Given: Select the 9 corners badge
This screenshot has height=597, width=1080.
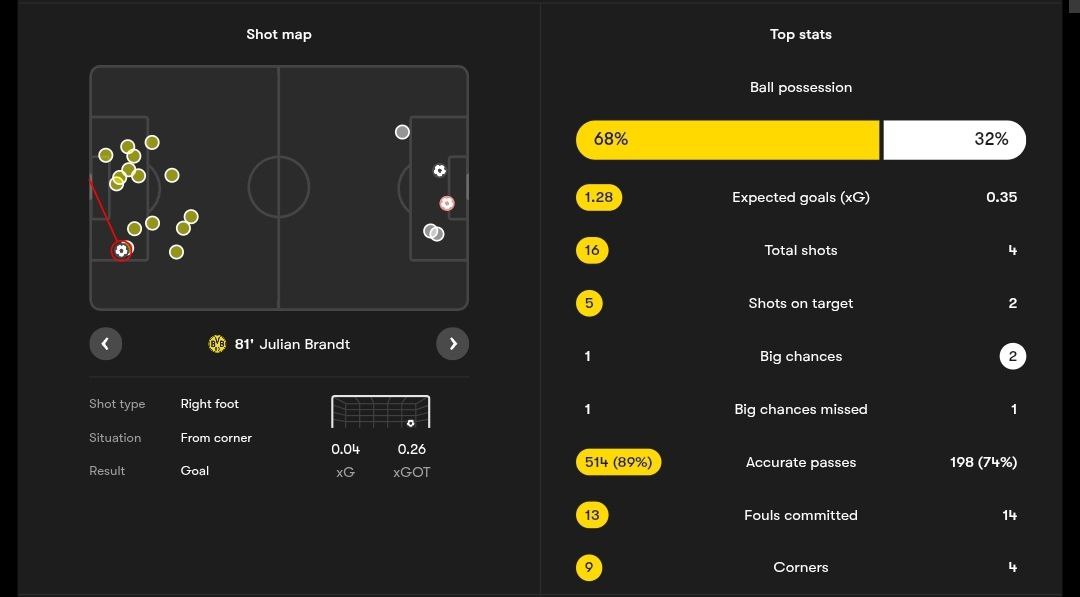Looking at the screenshot, I should (589, 567).
